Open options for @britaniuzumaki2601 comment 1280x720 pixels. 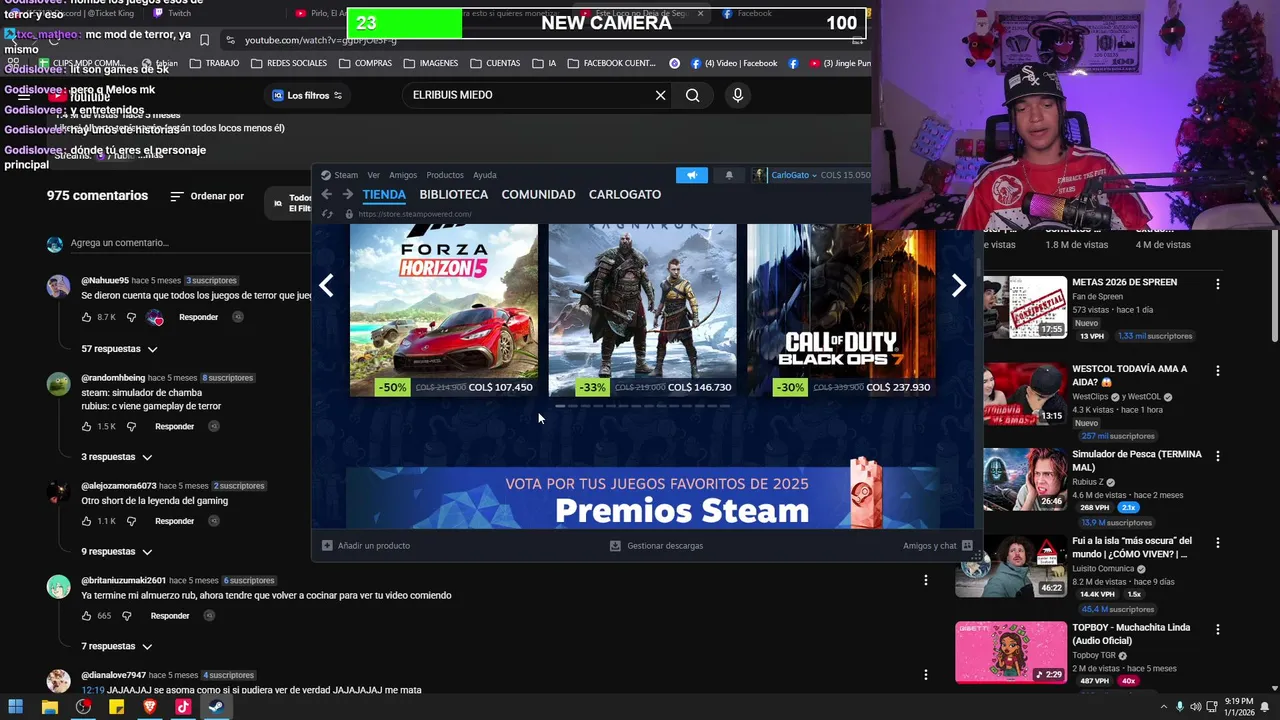(926, 580)
